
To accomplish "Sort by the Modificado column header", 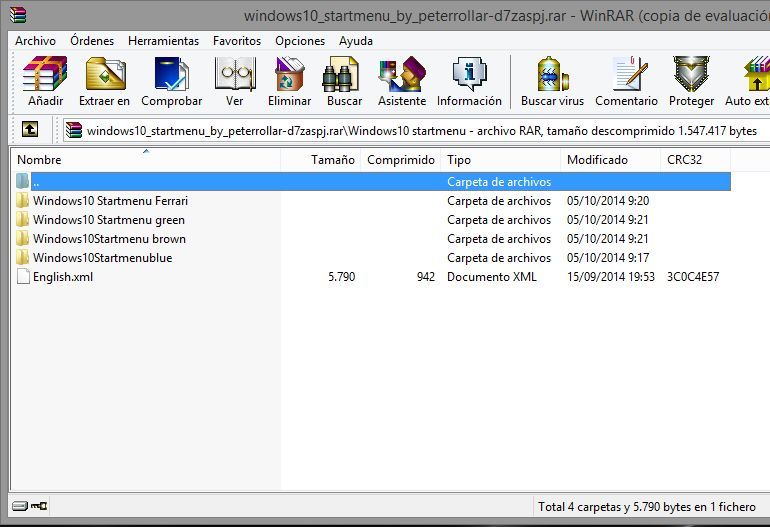I will 611,160.
